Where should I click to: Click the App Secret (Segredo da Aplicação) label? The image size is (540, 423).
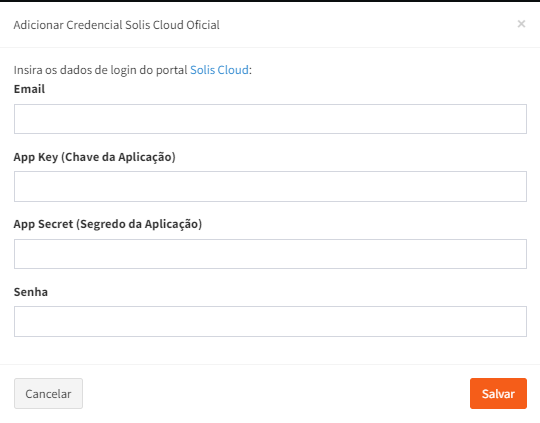[x=108, y=224]
